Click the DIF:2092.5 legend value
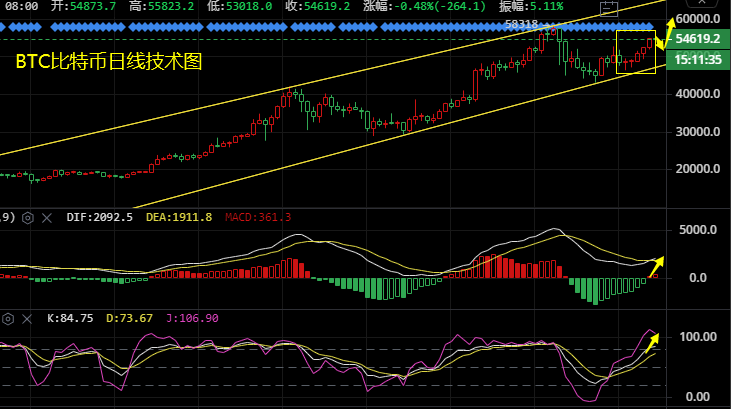 tap(99, 217)
